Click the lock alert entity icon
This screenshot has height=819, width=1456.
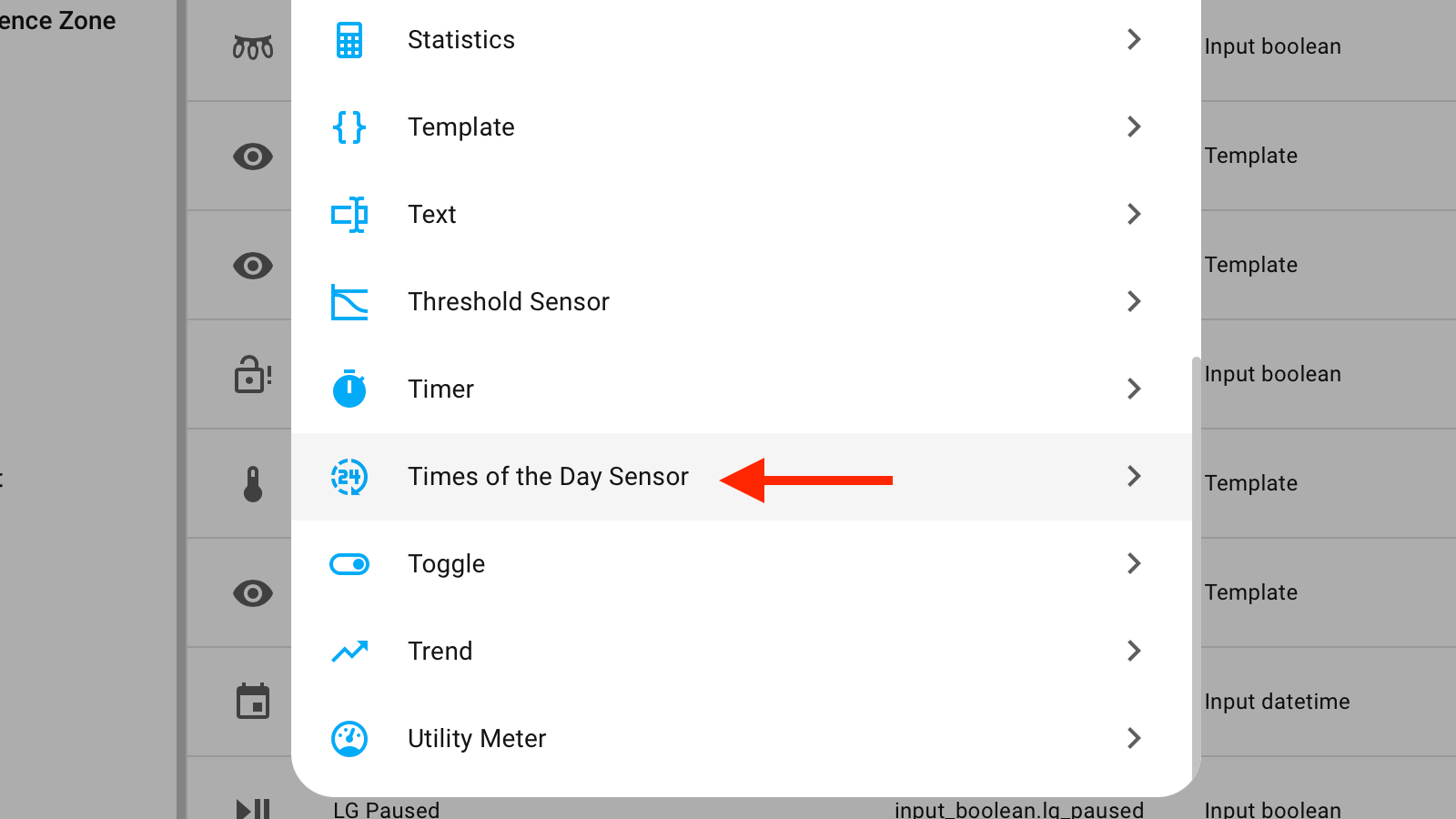point(253,374)
